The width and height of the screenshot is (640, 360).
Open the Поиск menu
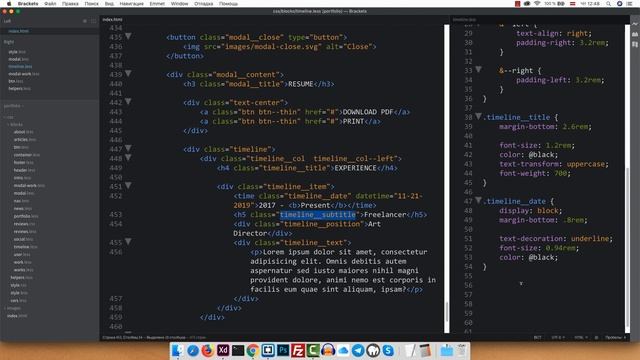coord(91,4)
